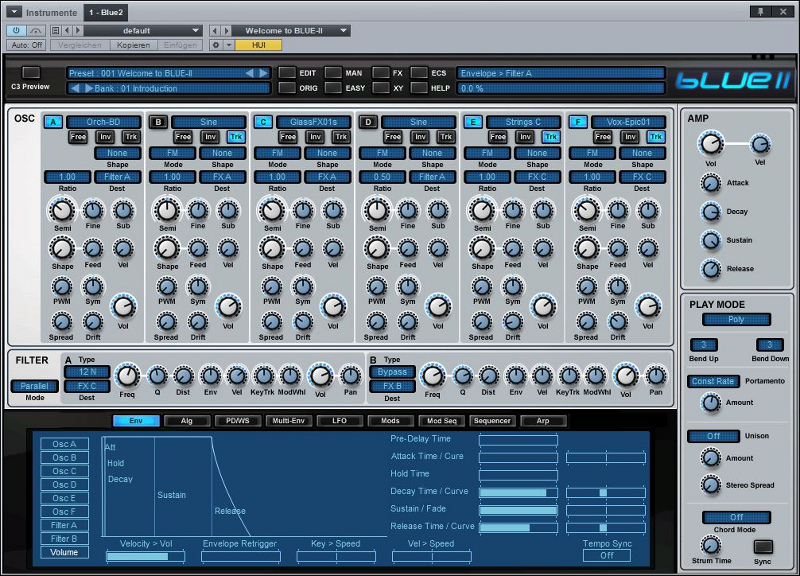This screenshot has width=800, height=576.
Task: Click Filter A Freq knob
Action: pos(127,377)
